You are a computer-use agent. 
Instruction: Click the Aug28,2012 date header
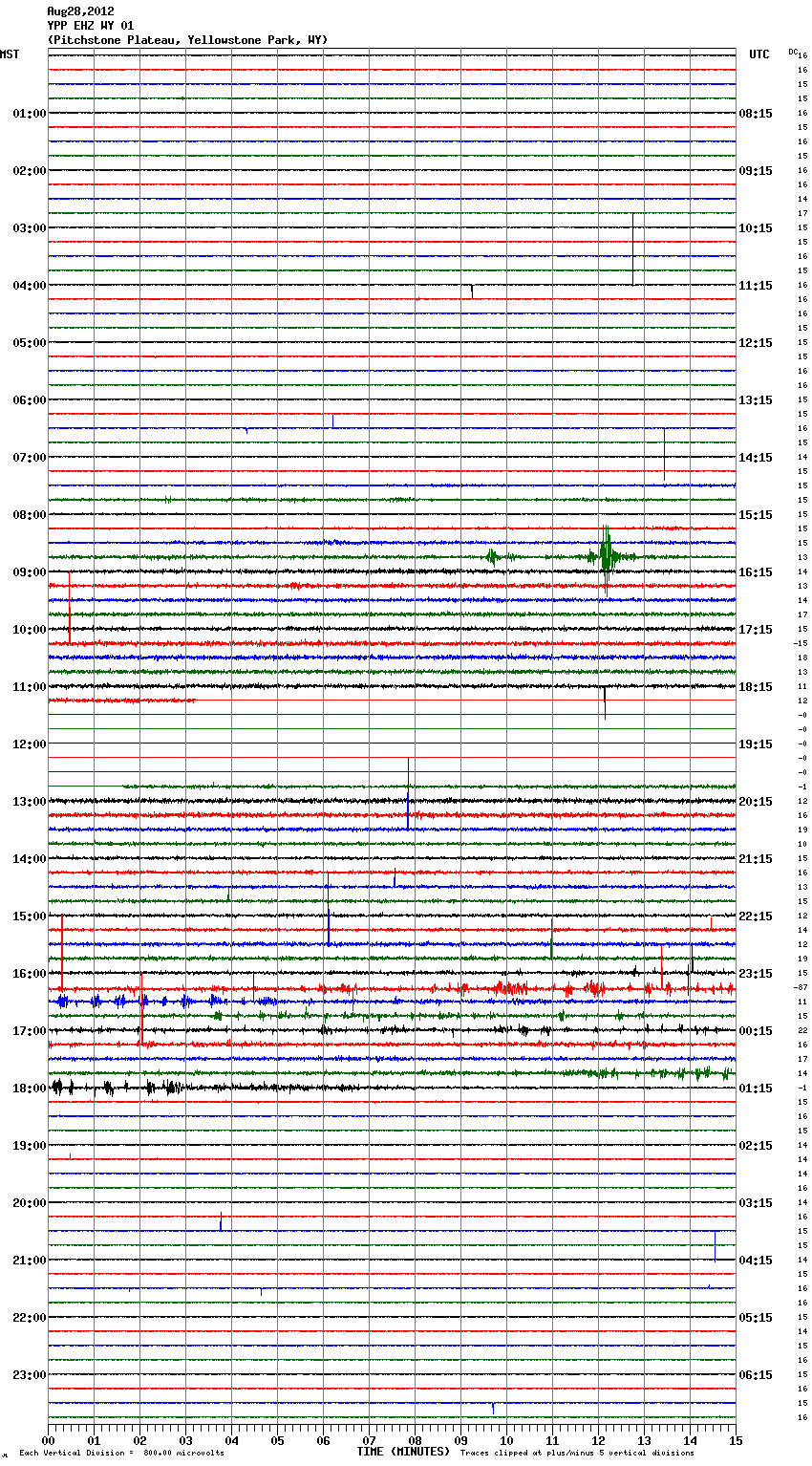[80, 11]
